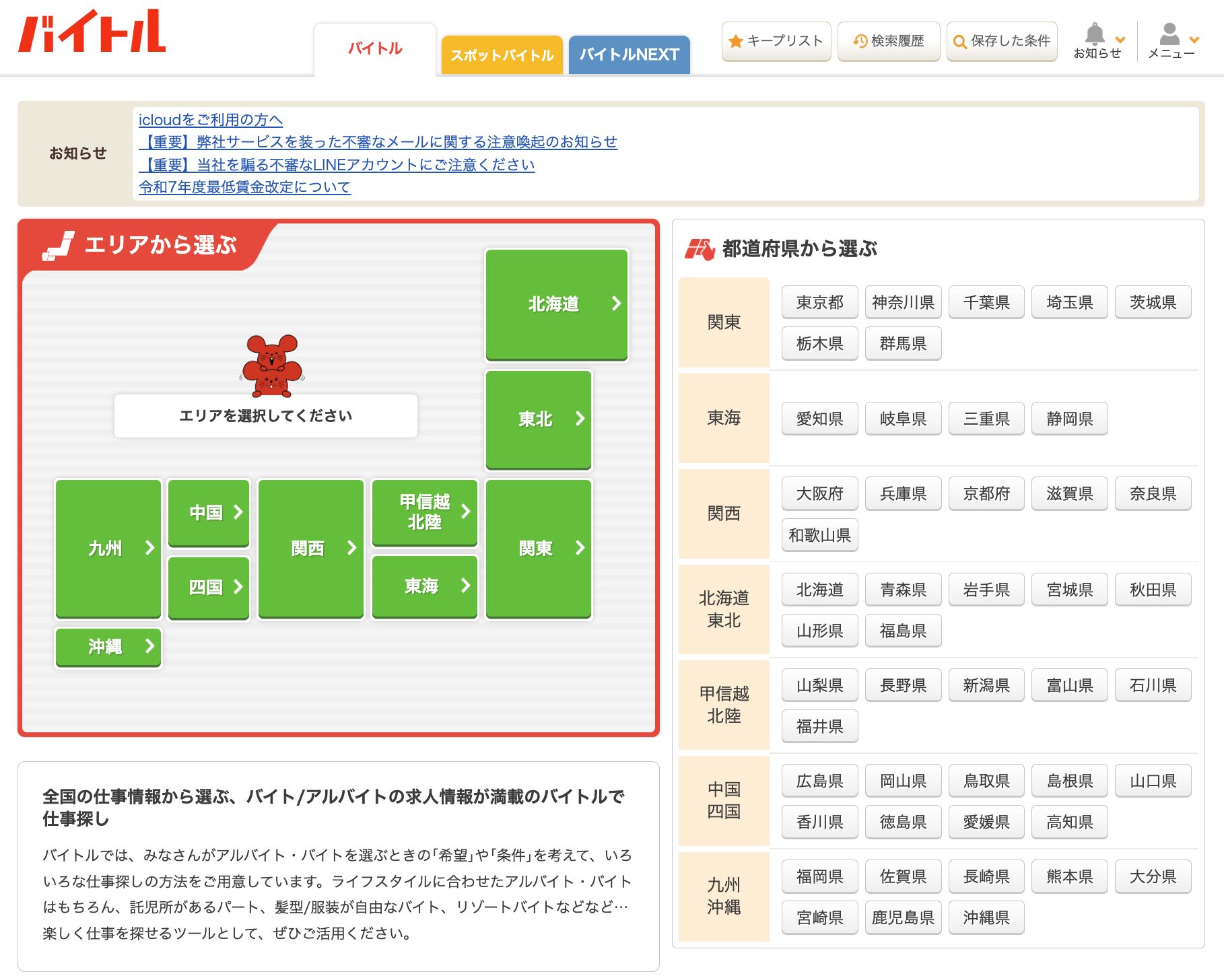The width and height of the screenshot is (1224, 980).
Task: Expand the 北海道 area tile
Action: point(556,304)
